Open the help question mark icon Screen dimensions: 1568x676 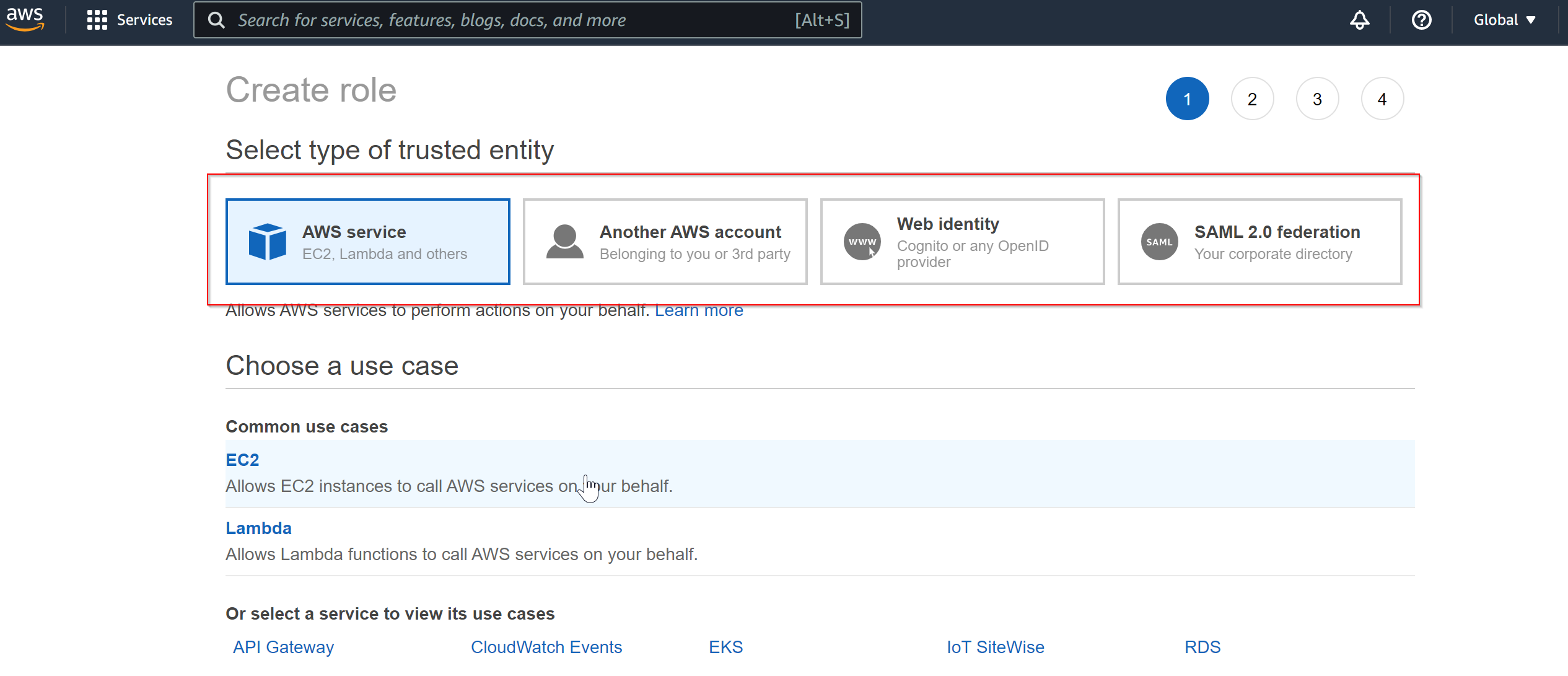pyautogui.click(x=1421, y=20)
